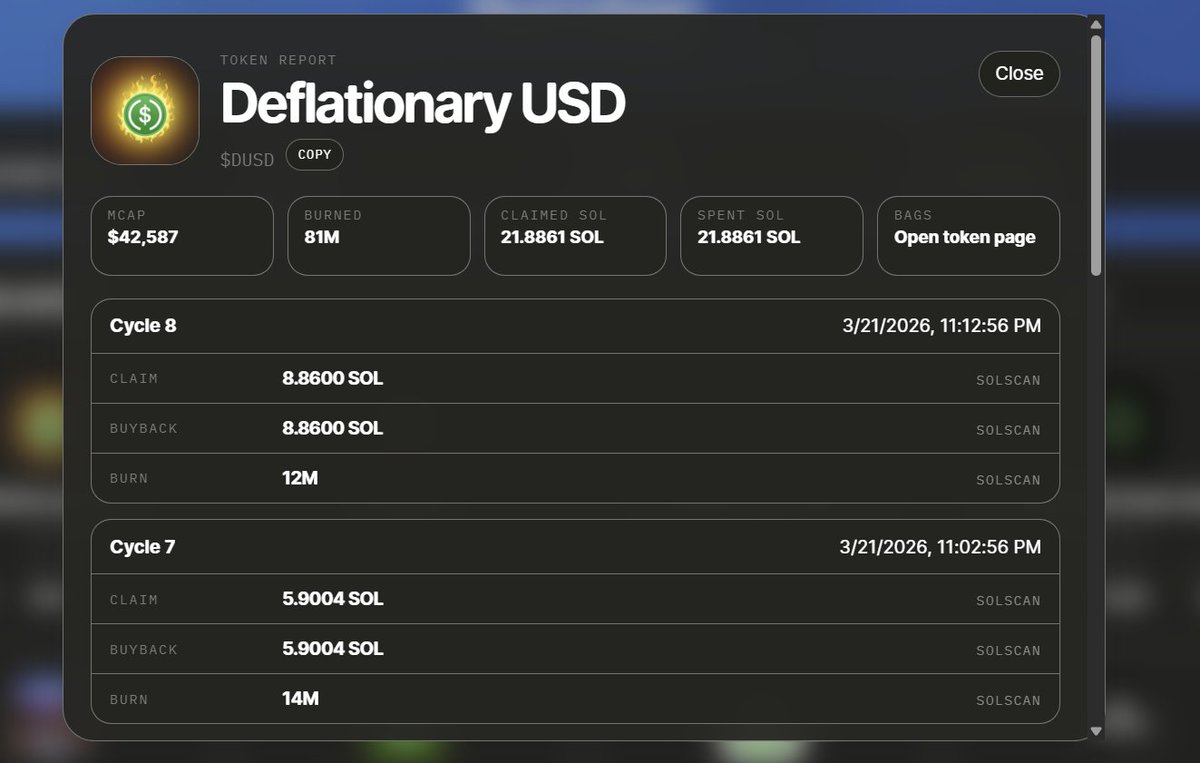Screen dimensions: 1200x763
Task: Click the BURN label in Cycle 8
Action: [129, 479]
